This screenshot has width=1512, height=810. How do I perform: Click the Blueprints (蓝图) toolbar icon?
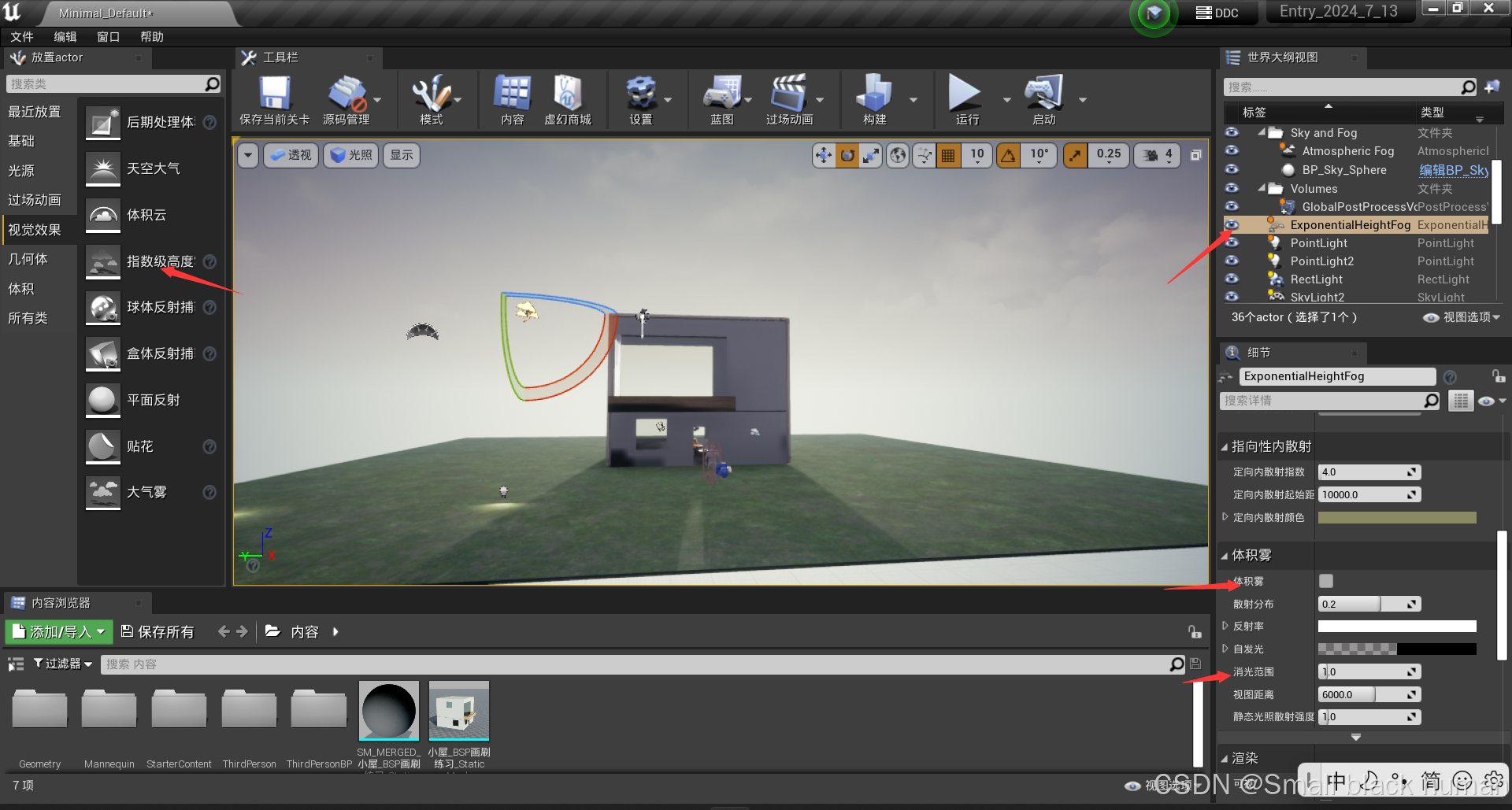pos(721,94)
